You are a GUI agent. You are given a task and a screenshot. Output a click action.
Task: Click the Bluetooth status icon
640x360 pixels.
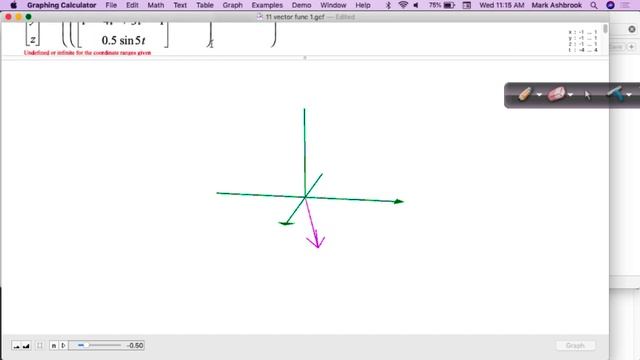388,5
